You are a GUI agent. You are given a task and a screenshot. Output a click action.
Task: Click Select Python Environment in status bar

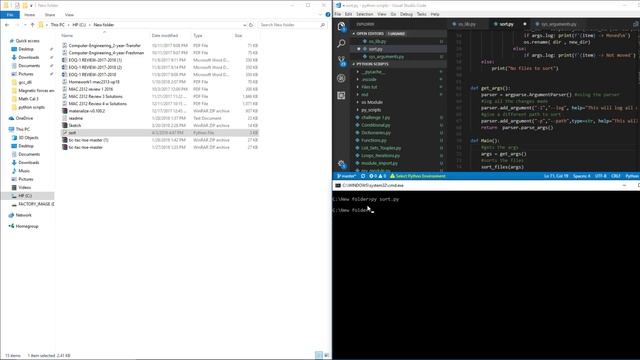[x=418, y=176]
